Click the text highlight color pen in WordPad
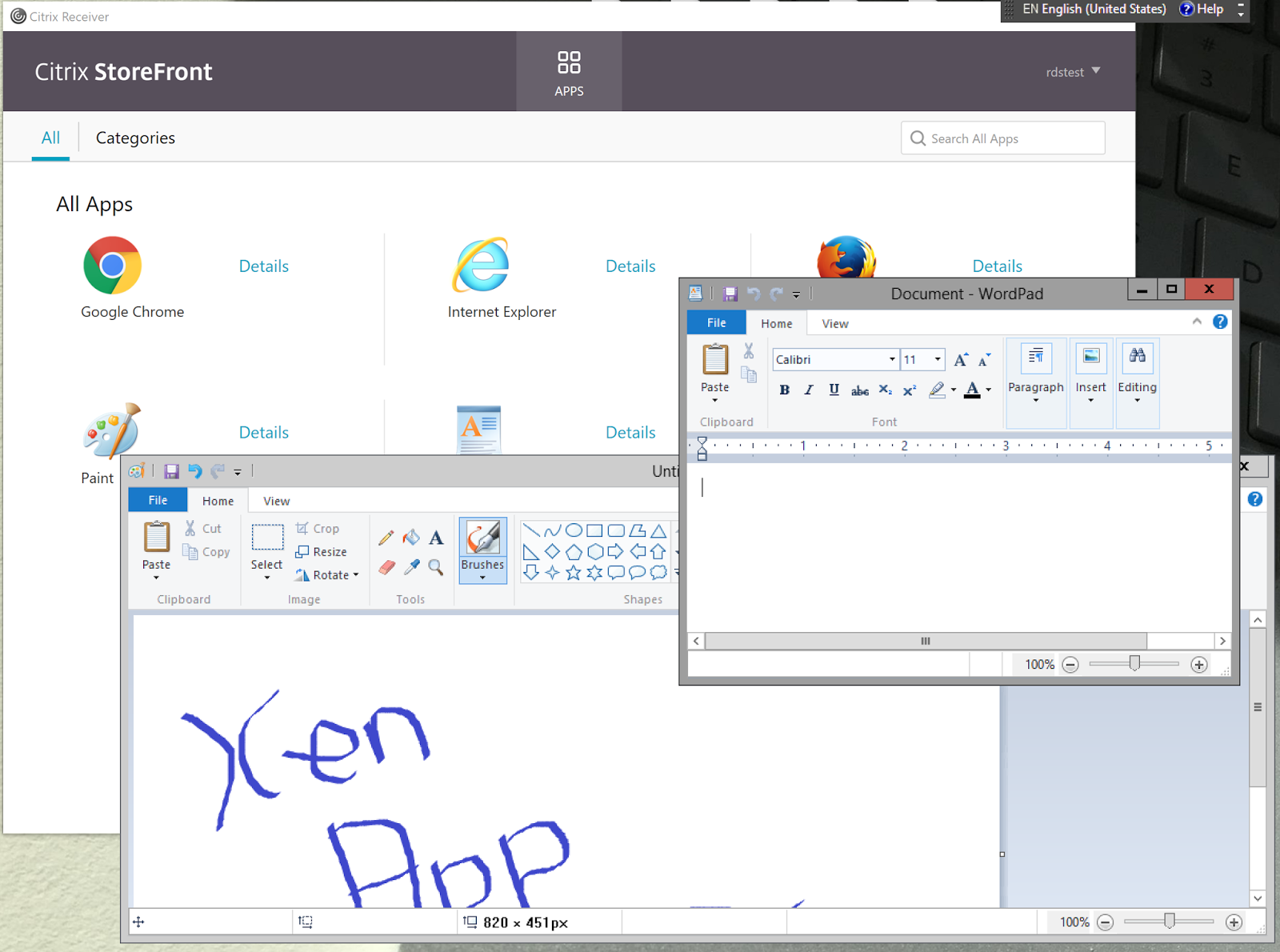The width and height of the screenshot is (1280, 952). (937, 390)
